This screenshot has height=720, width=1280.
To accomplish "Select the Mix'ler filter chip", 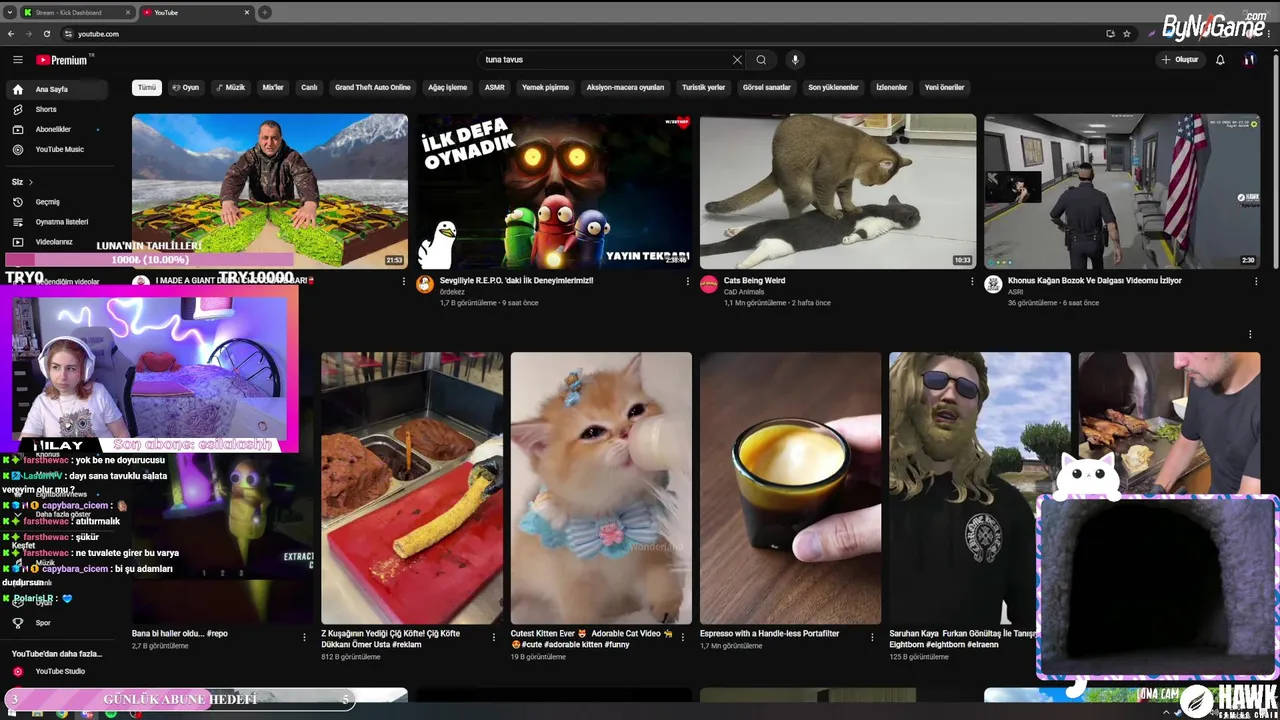I will pos(273,87).
